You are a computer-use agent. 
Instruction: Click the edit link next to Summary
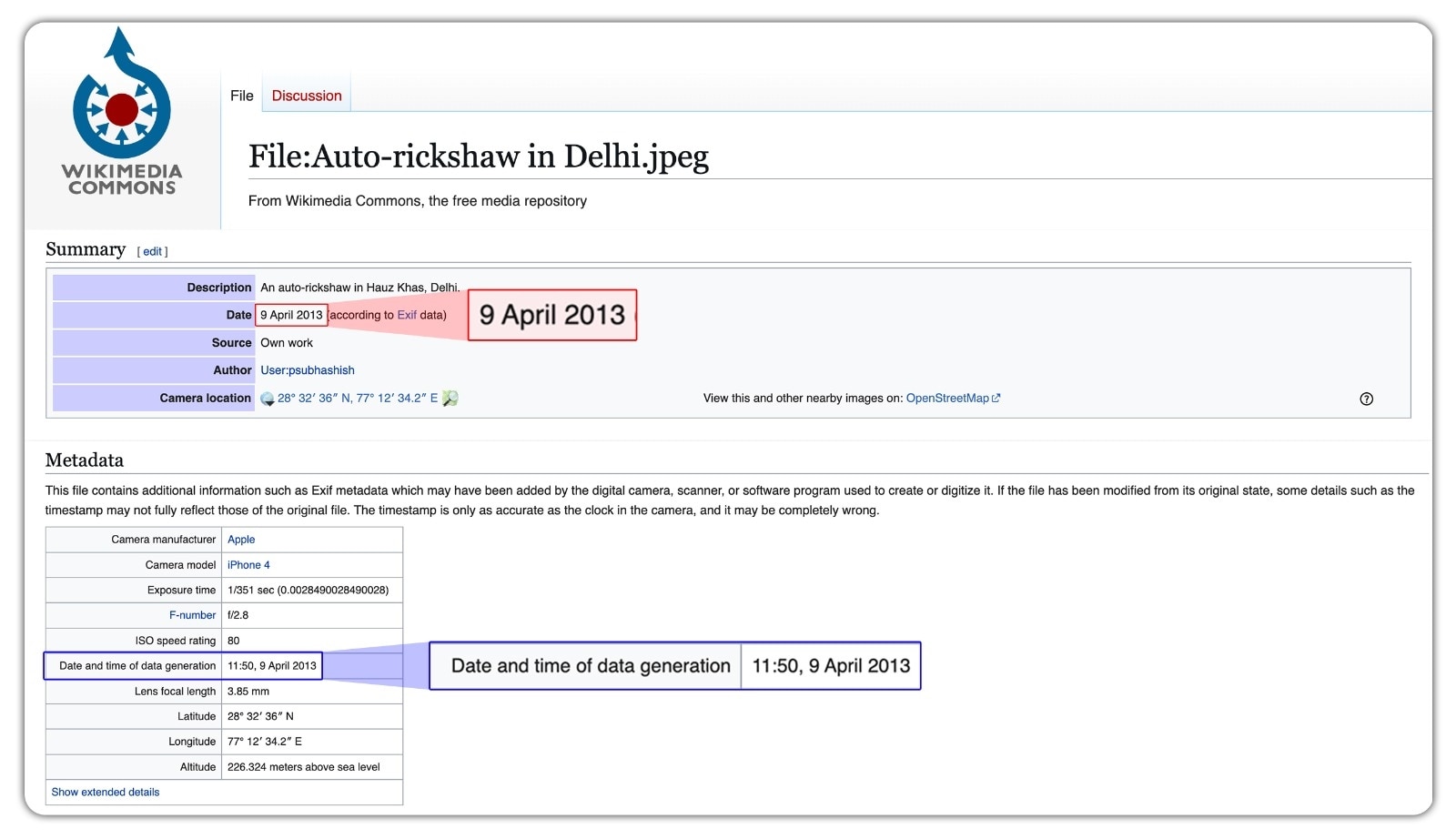pyautogui.click(x=152, y=251)
